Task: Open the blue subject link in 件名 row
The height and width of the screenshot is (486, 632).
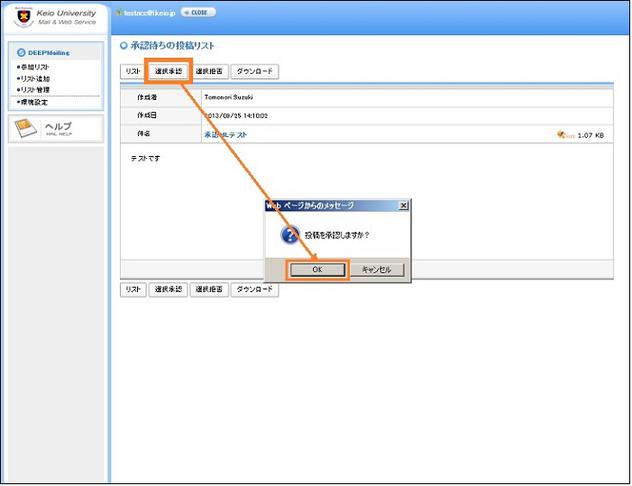Action: [x=226, y=134]
